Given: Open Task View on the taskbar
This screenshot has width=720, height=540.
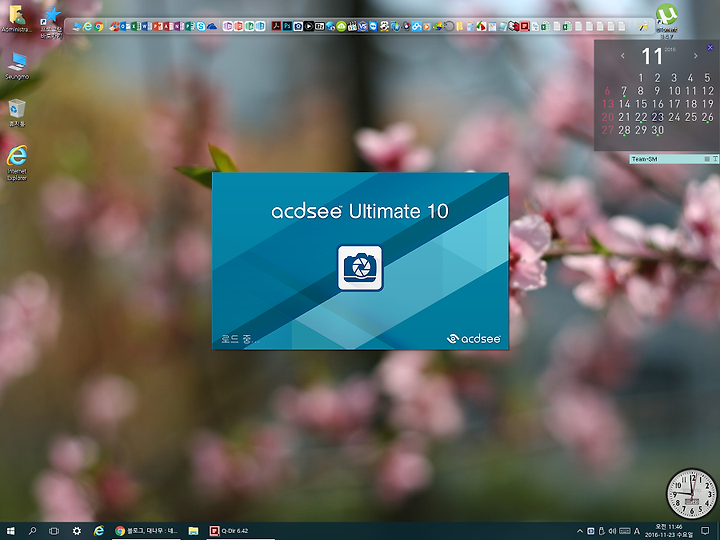Looking at the screenshot, I should click(x=54, y=531).
